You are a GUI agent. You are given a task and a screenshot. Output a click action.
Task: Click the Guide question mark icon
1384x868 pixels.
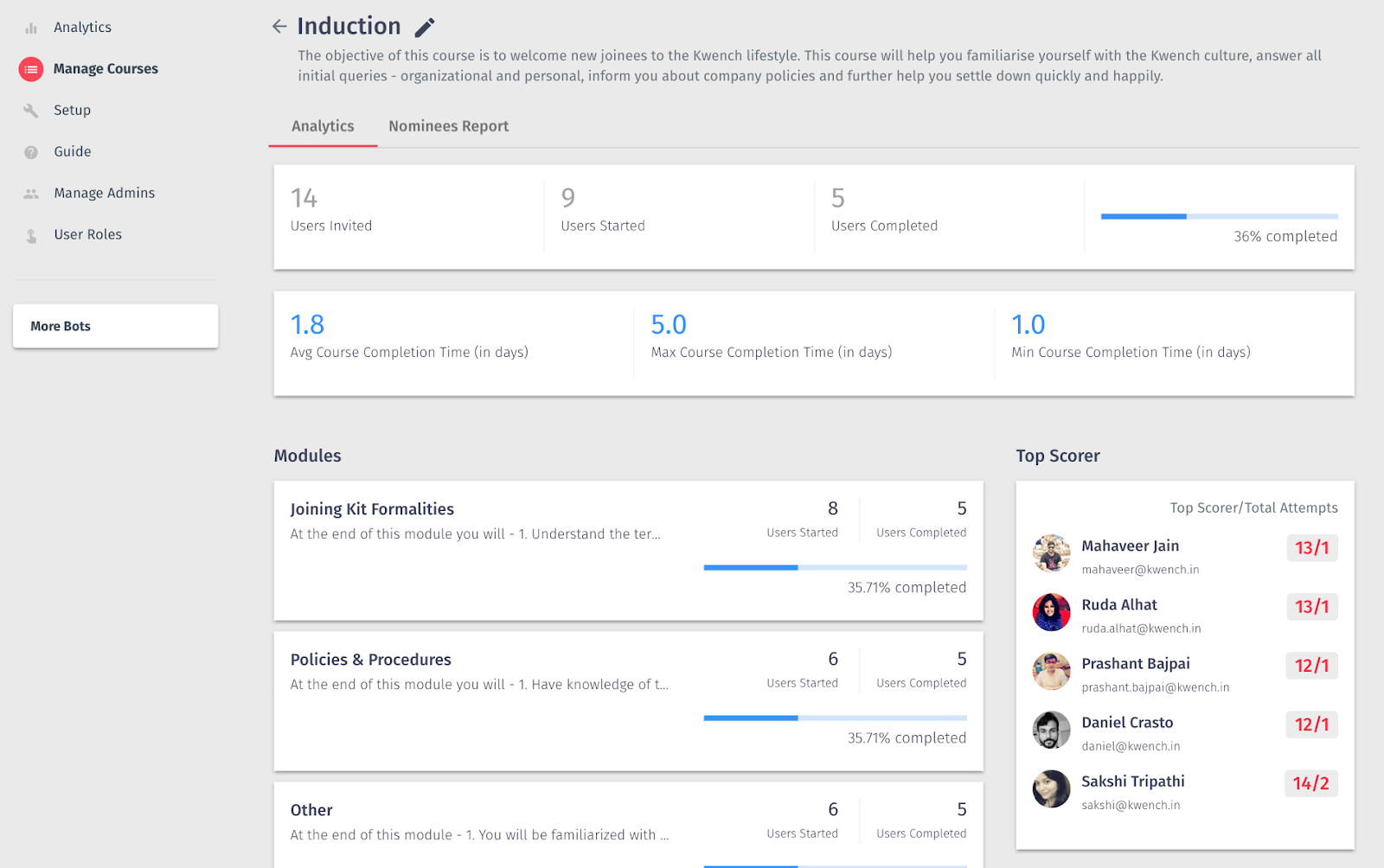pyautogui.click(x=31, y=152)
